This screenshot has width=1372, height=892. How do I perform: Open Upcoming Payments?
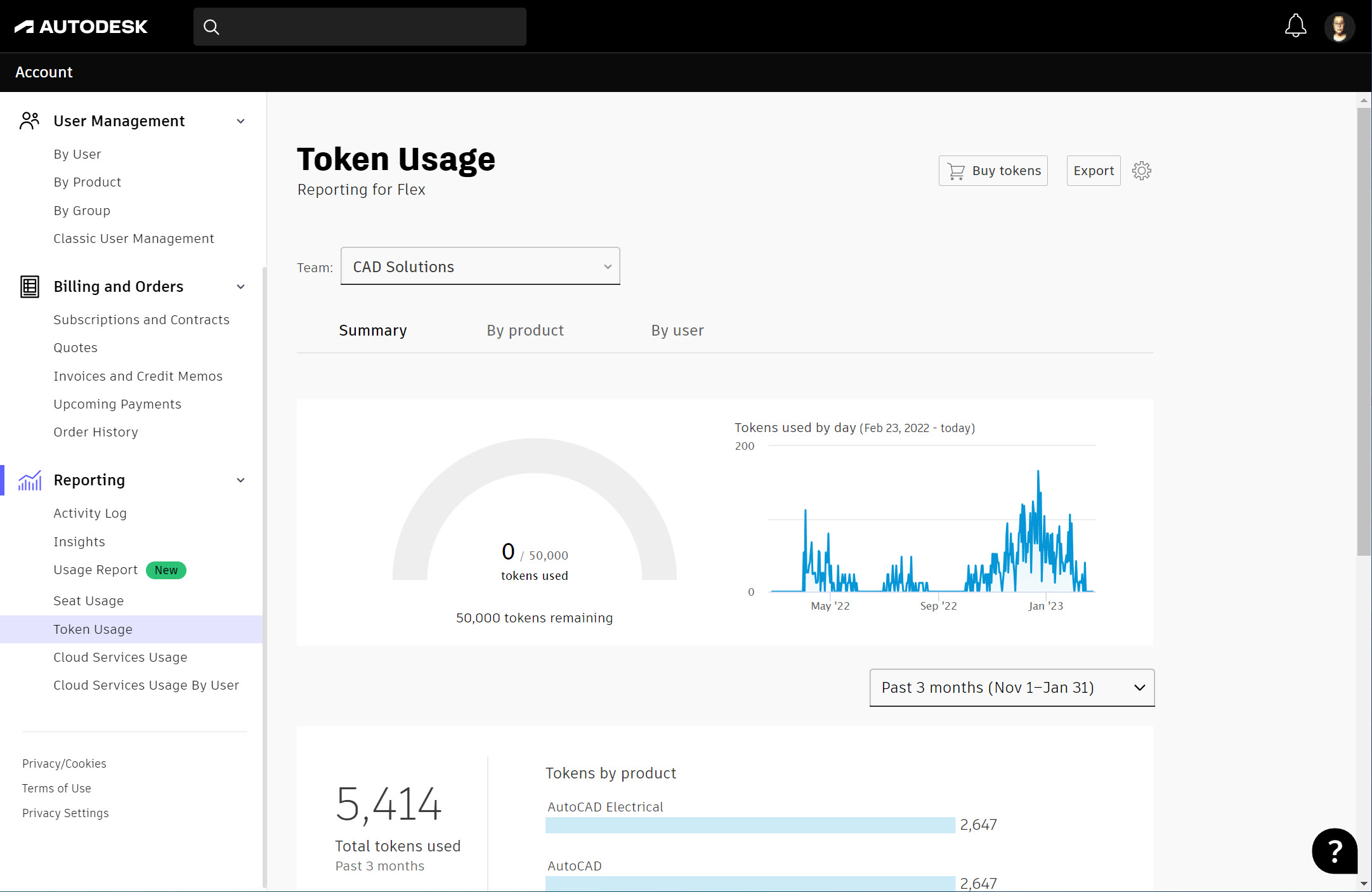coord(117,404)
